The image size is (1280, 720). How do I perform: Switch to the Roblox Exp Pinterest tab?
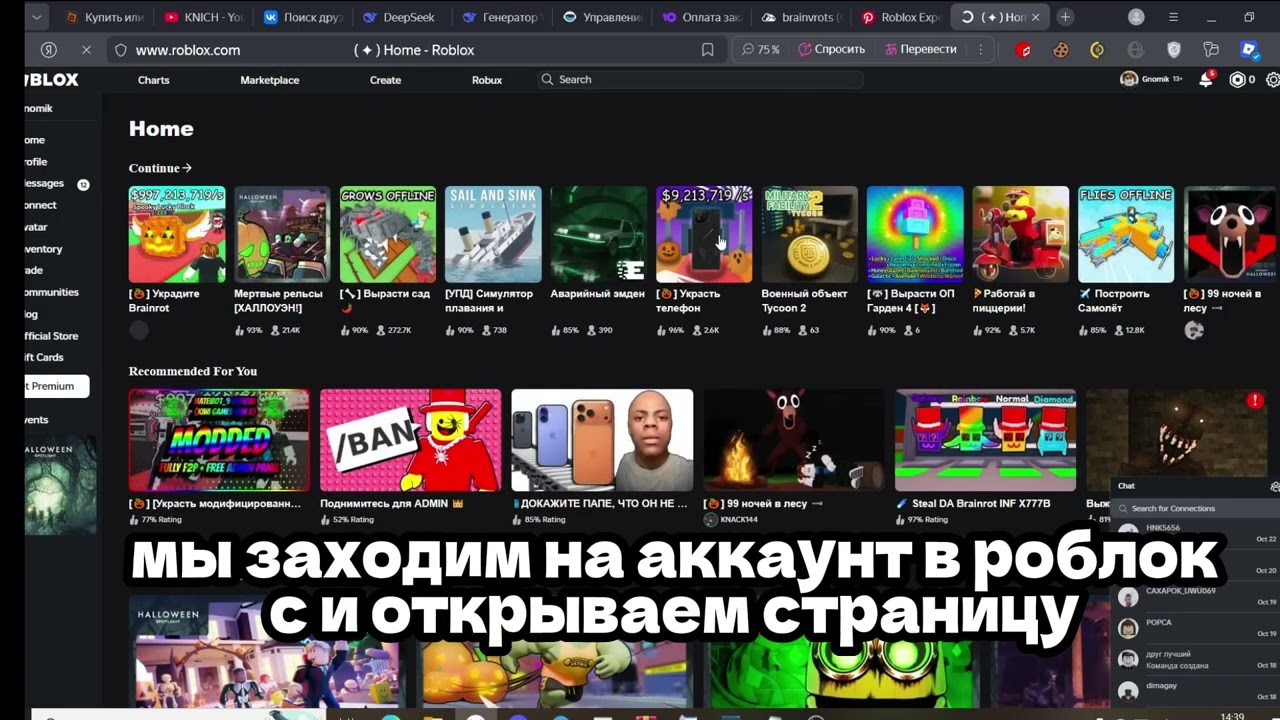tap(900, 17)
